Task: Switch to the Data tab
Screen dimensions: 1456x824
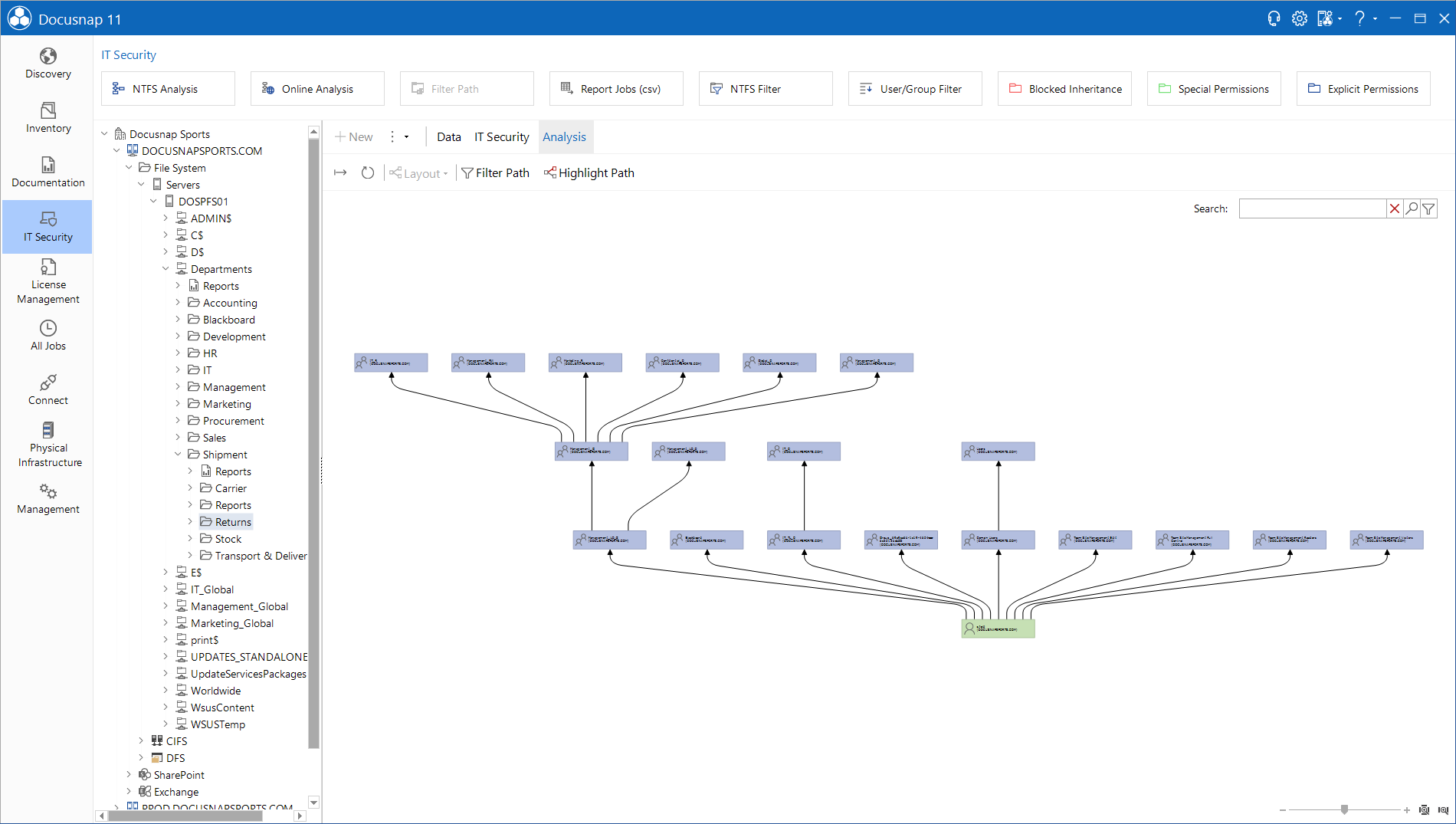Action: (449, 136)
